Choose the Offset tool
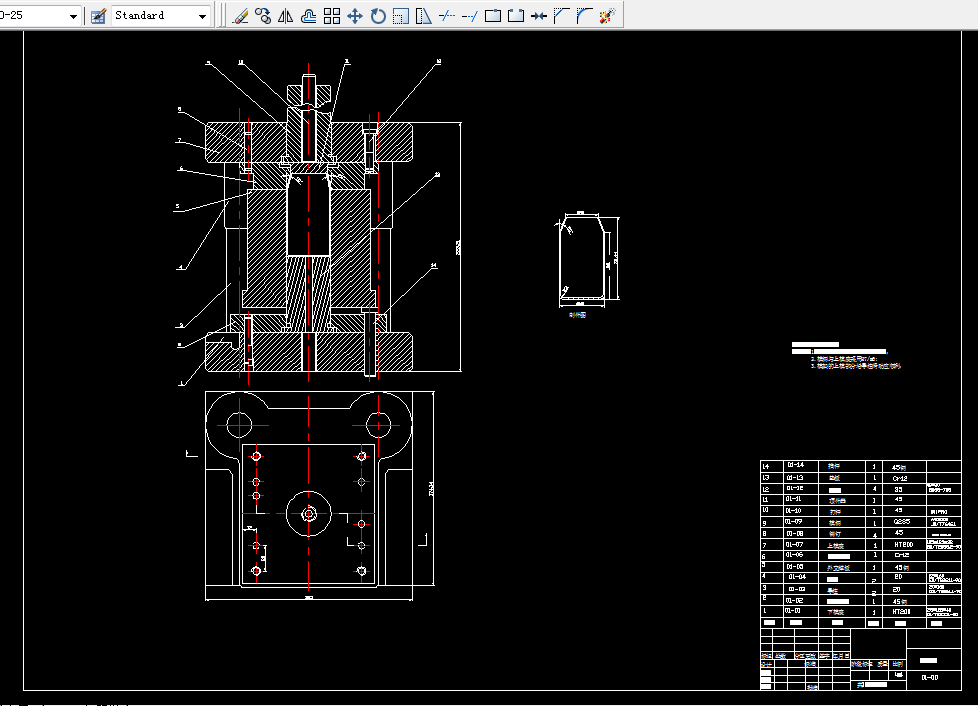This screenshot has width=978, height=706. [309, 16]
